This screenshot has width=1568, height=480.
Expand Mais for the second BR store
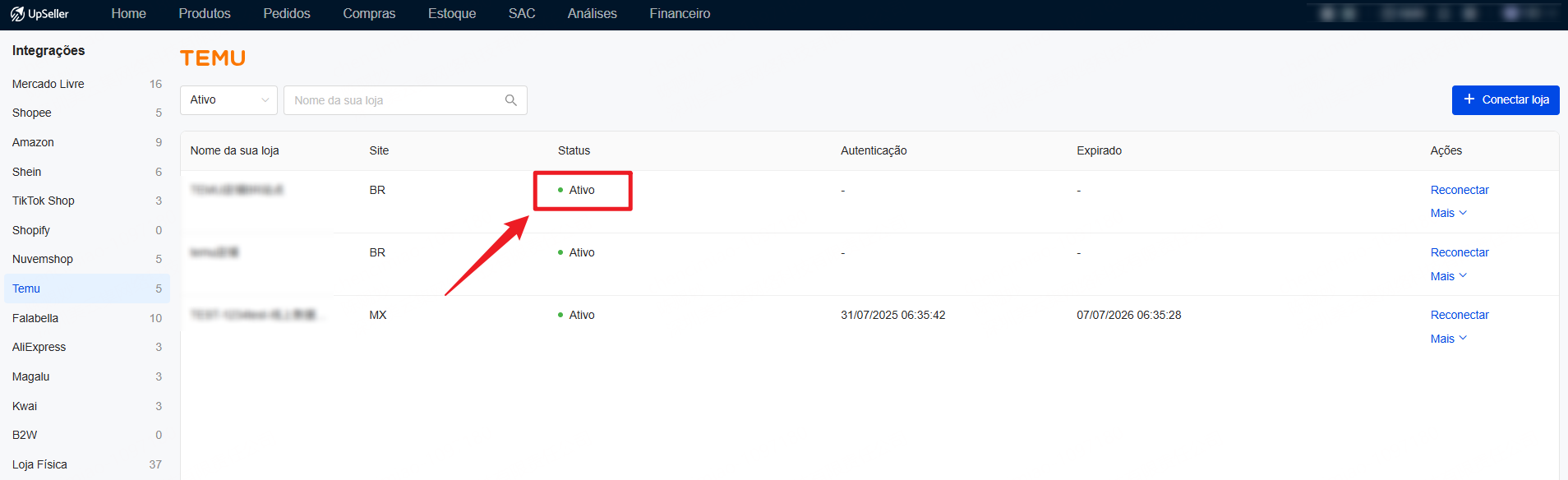coord(1448,276)
